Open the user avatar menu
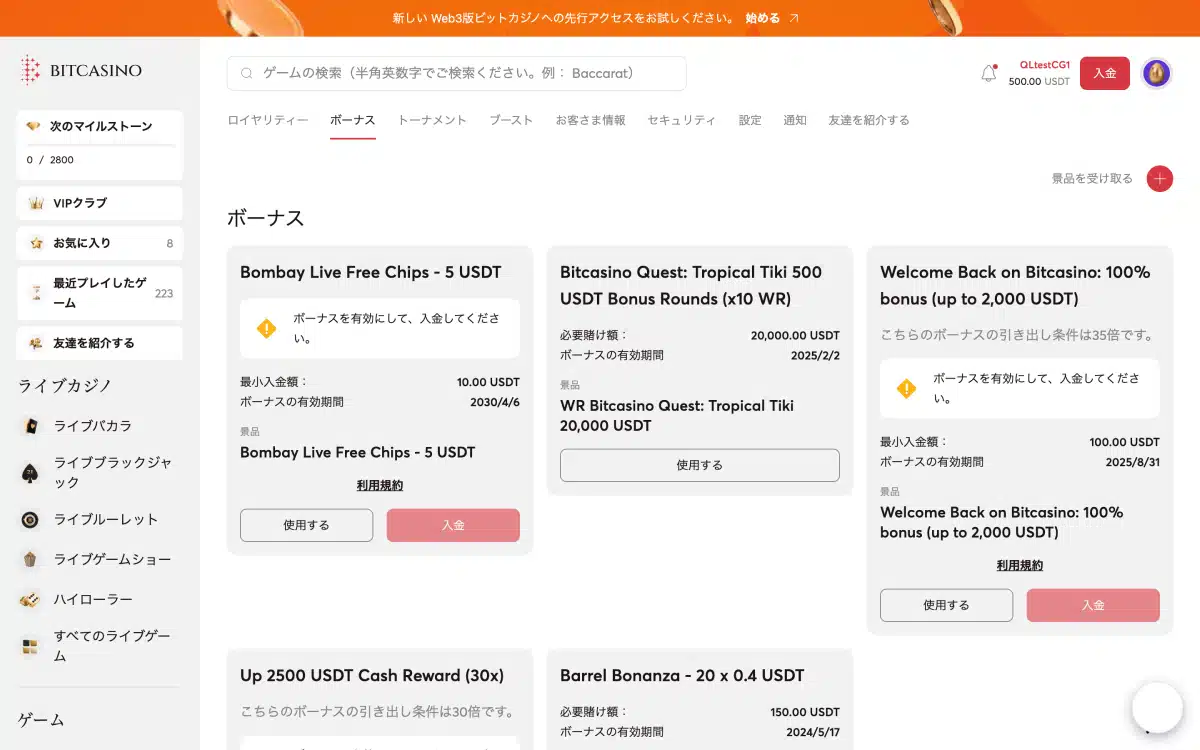 tap(1156, 73)
